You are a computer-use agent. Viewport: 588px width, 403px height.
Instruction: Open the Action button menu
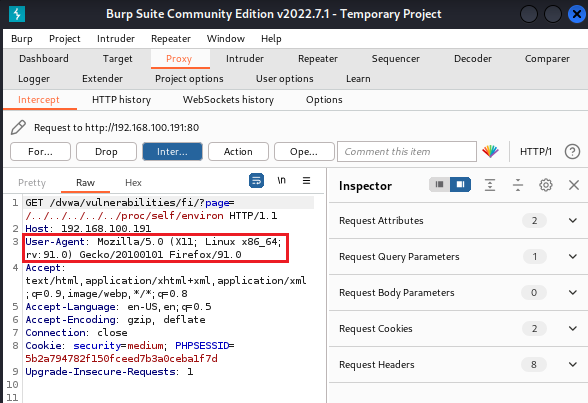click(x=238, y=151)
